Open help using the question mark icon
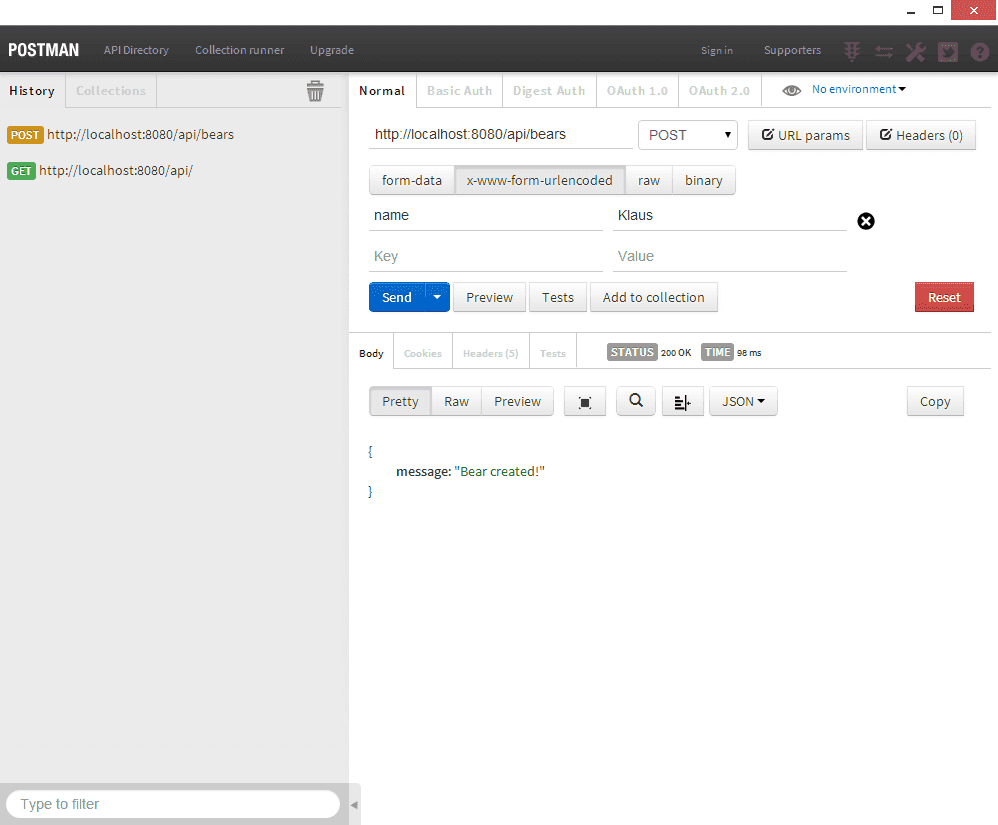This screenshot has height=825, width=998. click(980, 50)
